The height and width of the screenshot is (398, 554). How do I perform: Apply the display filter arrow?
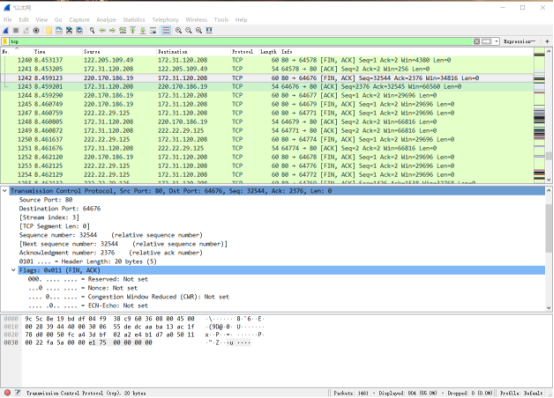click(x=487, y=42)
